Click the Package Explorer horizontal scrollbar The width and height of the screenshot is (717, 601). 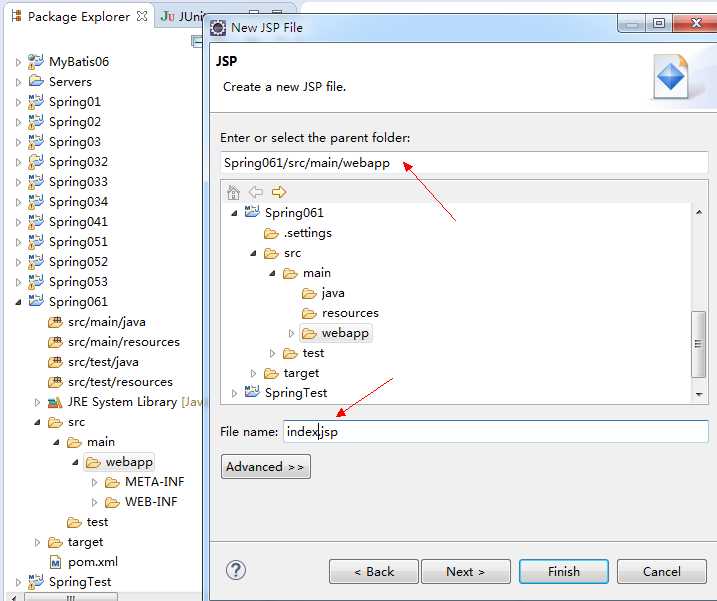[70, 597]
